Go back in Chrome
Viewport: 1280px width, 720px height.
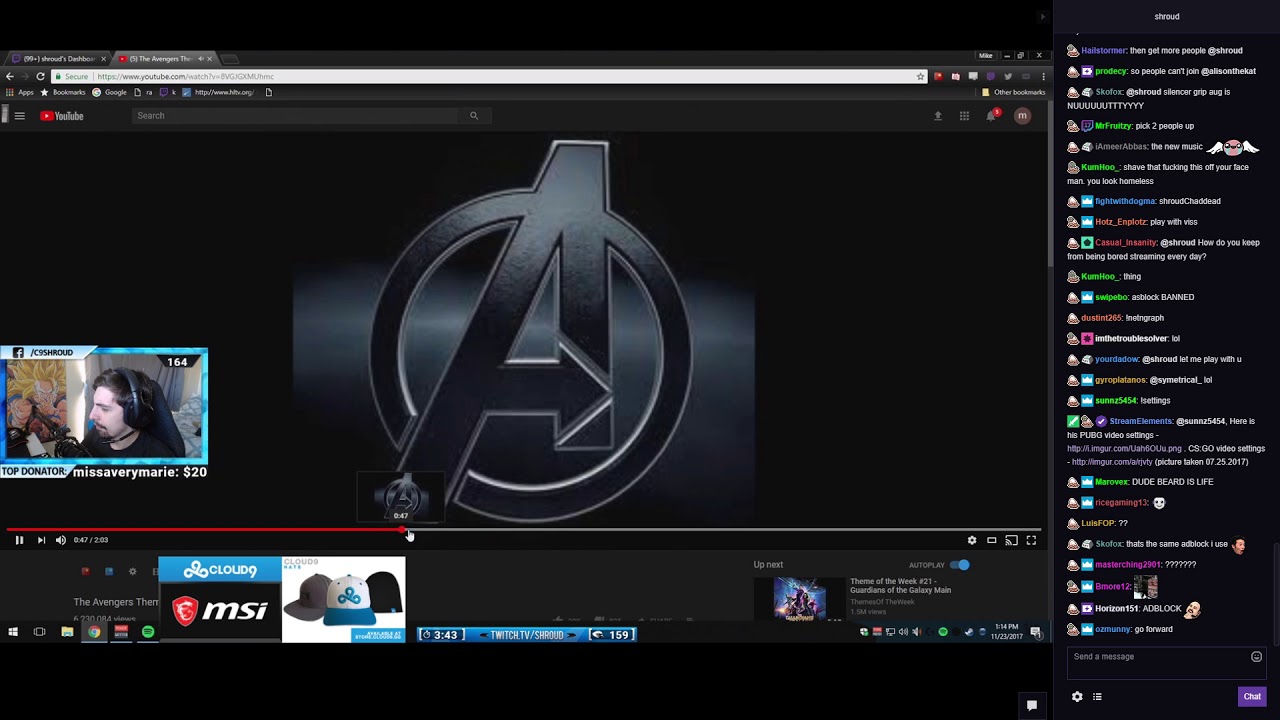[10, 76]
